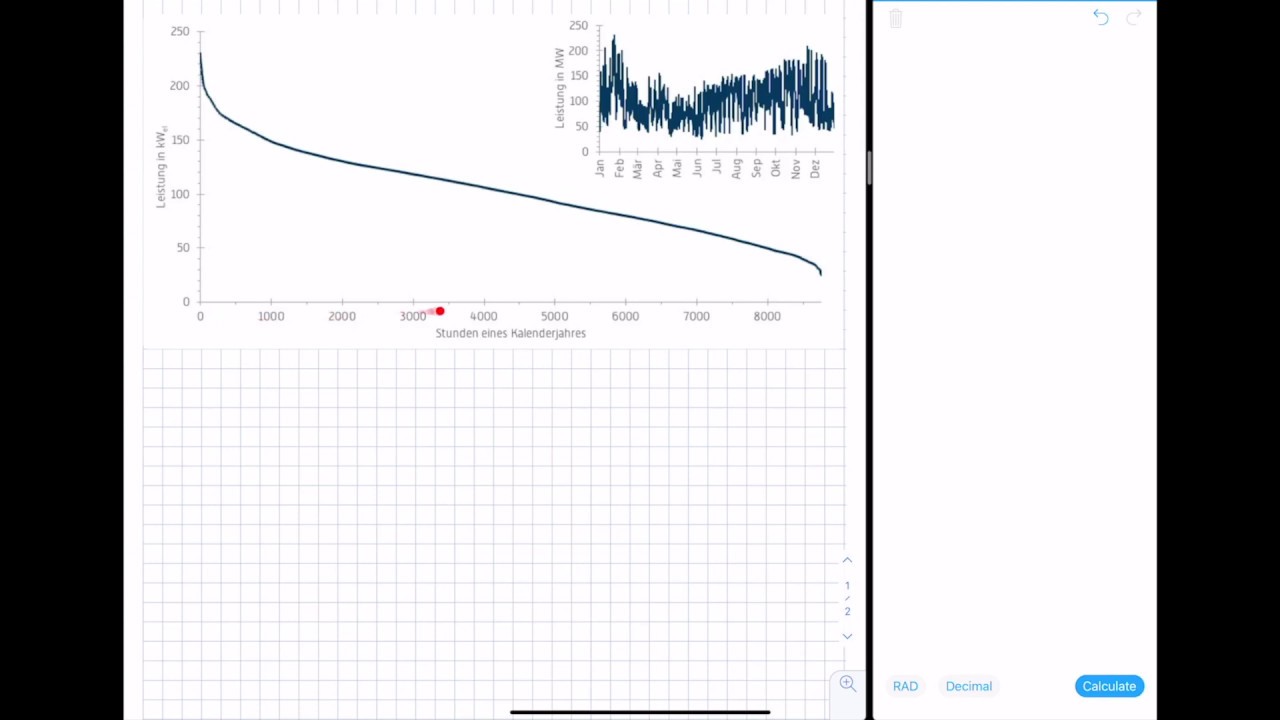Image resolution: width=1280 pixels, height=720 pixels.
Task: Click the x-axis tick "8000"
Action: pyautogui.click(x=767, y=316)
